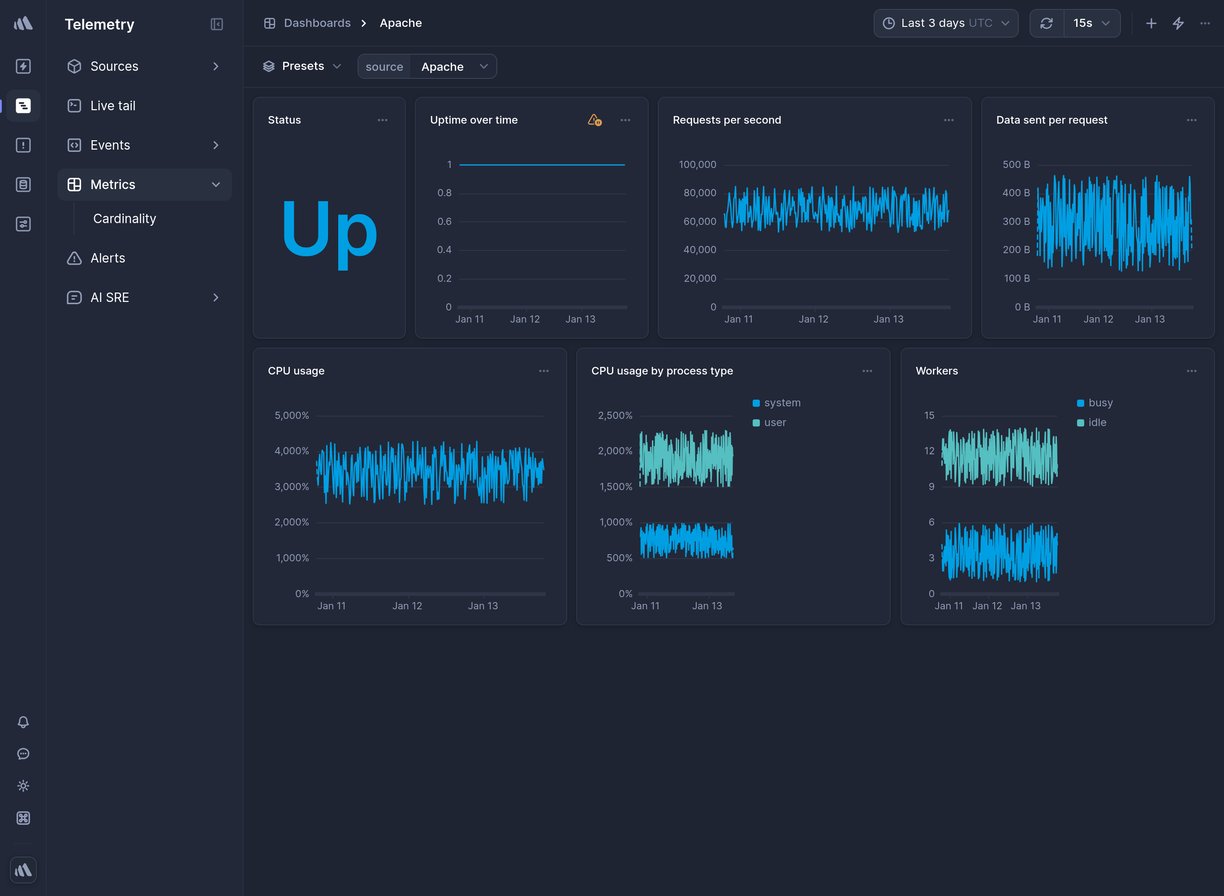This screenshot has width=1224, height=896.
Task: Toggle the theme using the sun icon
Action: [23, 786]
